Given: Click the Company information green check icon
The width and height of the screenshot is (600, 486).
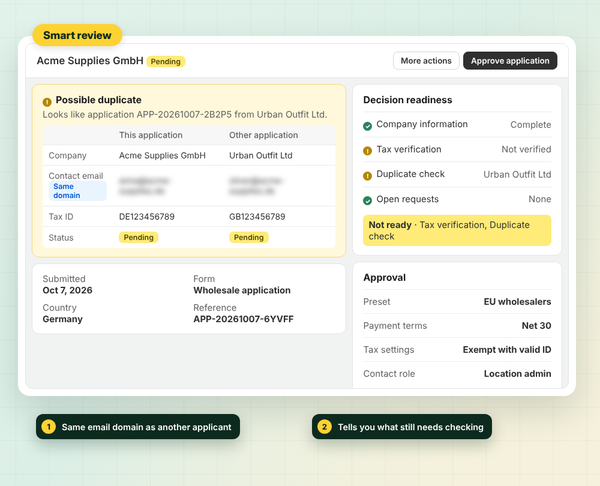Looking at the screenshot, I should pyautogui.click(x=367, y=126).
